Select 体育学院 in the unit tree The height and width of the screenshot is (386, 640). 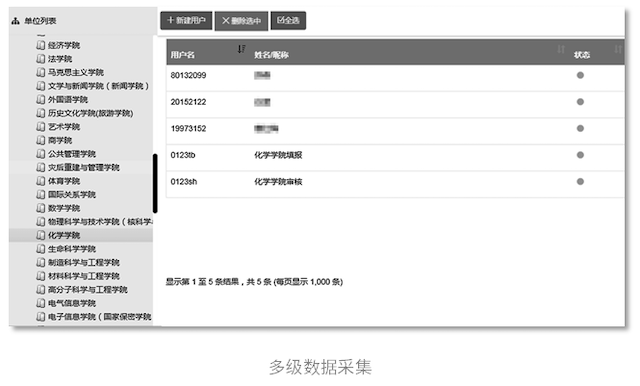tap(64, 181)
